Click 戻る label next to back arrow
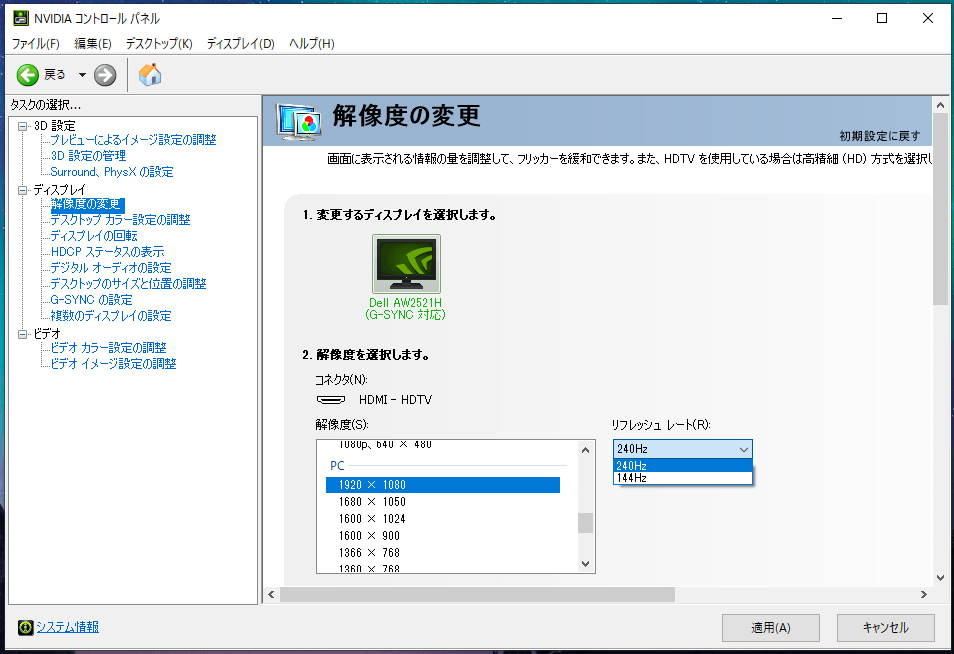The width and height of the screenshot is (954, 654). pyautogui.click(x=55, y=75)
